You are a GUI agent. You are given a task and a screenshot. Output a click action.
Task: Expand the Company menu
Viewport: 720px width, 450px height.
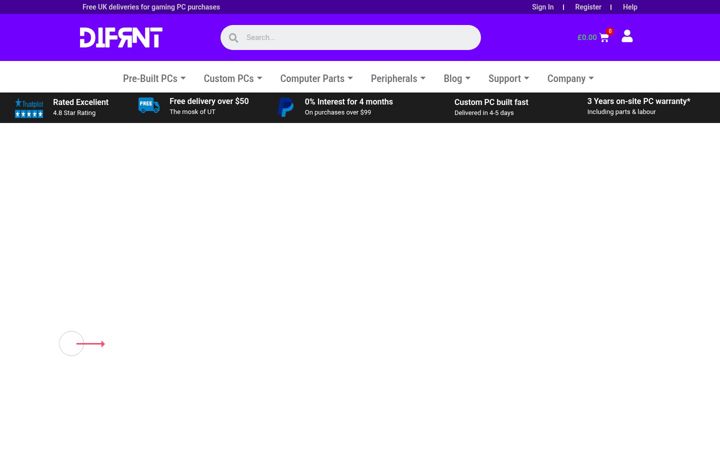(570, 79)
